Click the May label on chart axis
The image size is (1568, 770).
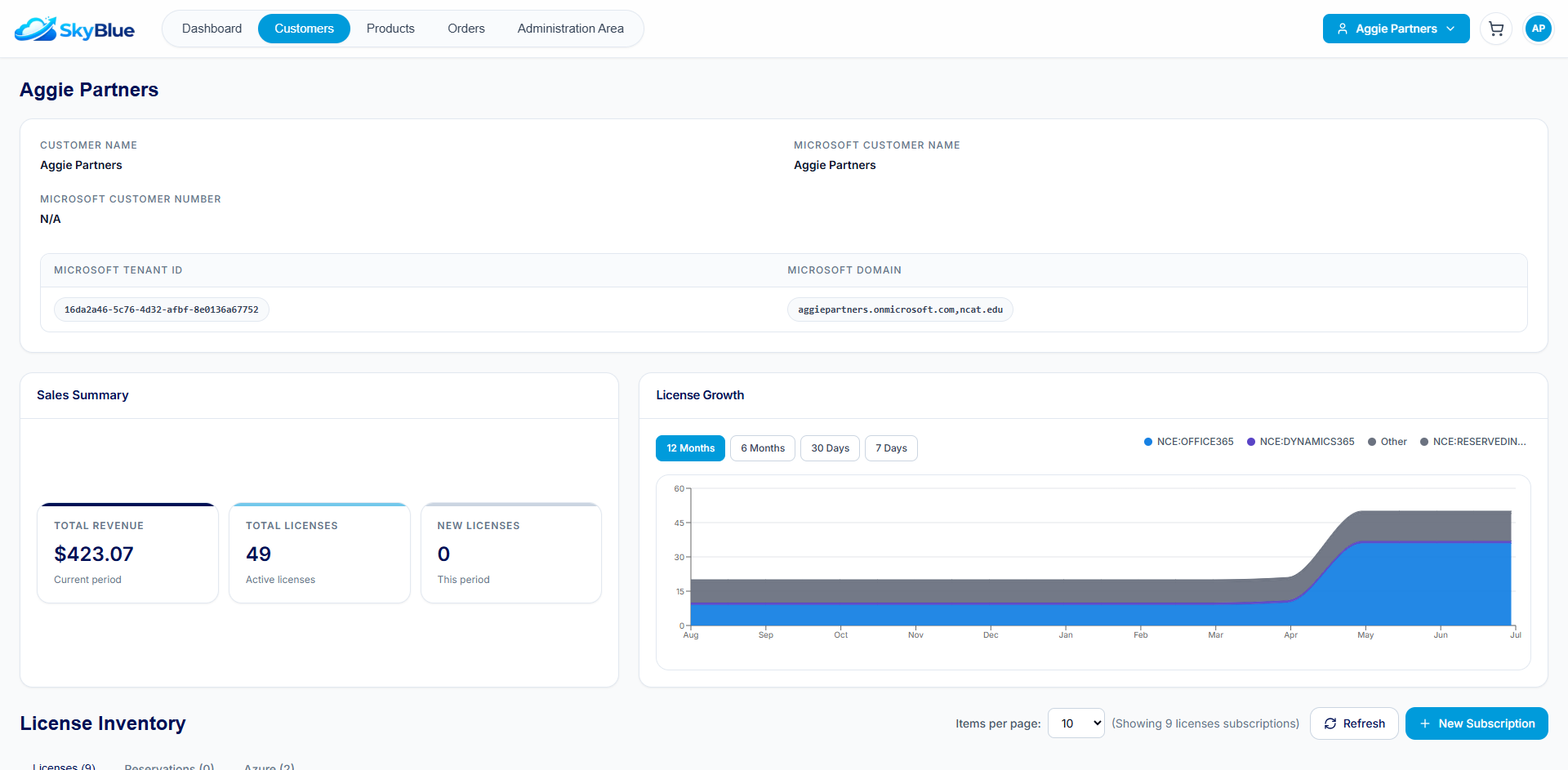(1365, 634)
